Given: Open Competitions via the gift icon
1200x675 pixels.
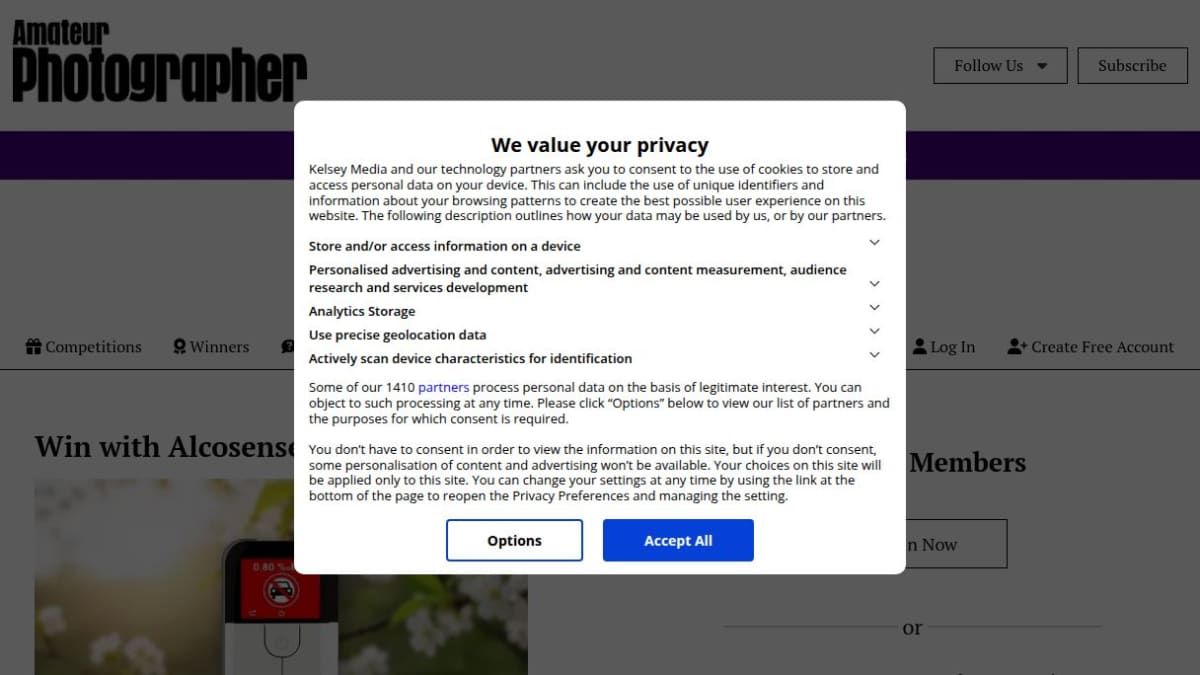Looking at the screenshot, I should [x=33, y=347].
